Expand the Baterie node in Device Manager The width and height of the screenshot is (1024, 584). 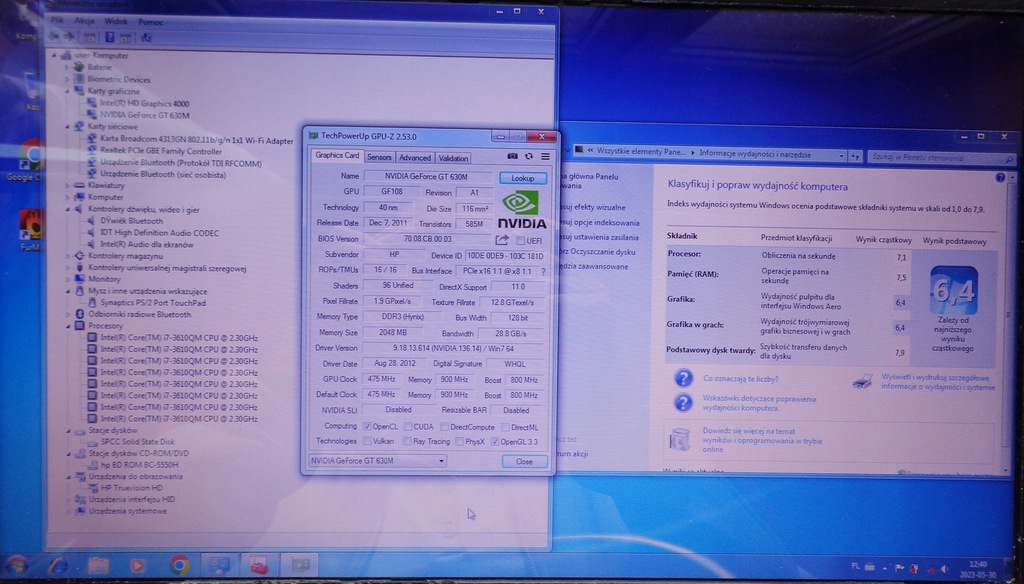coord(67,67)
